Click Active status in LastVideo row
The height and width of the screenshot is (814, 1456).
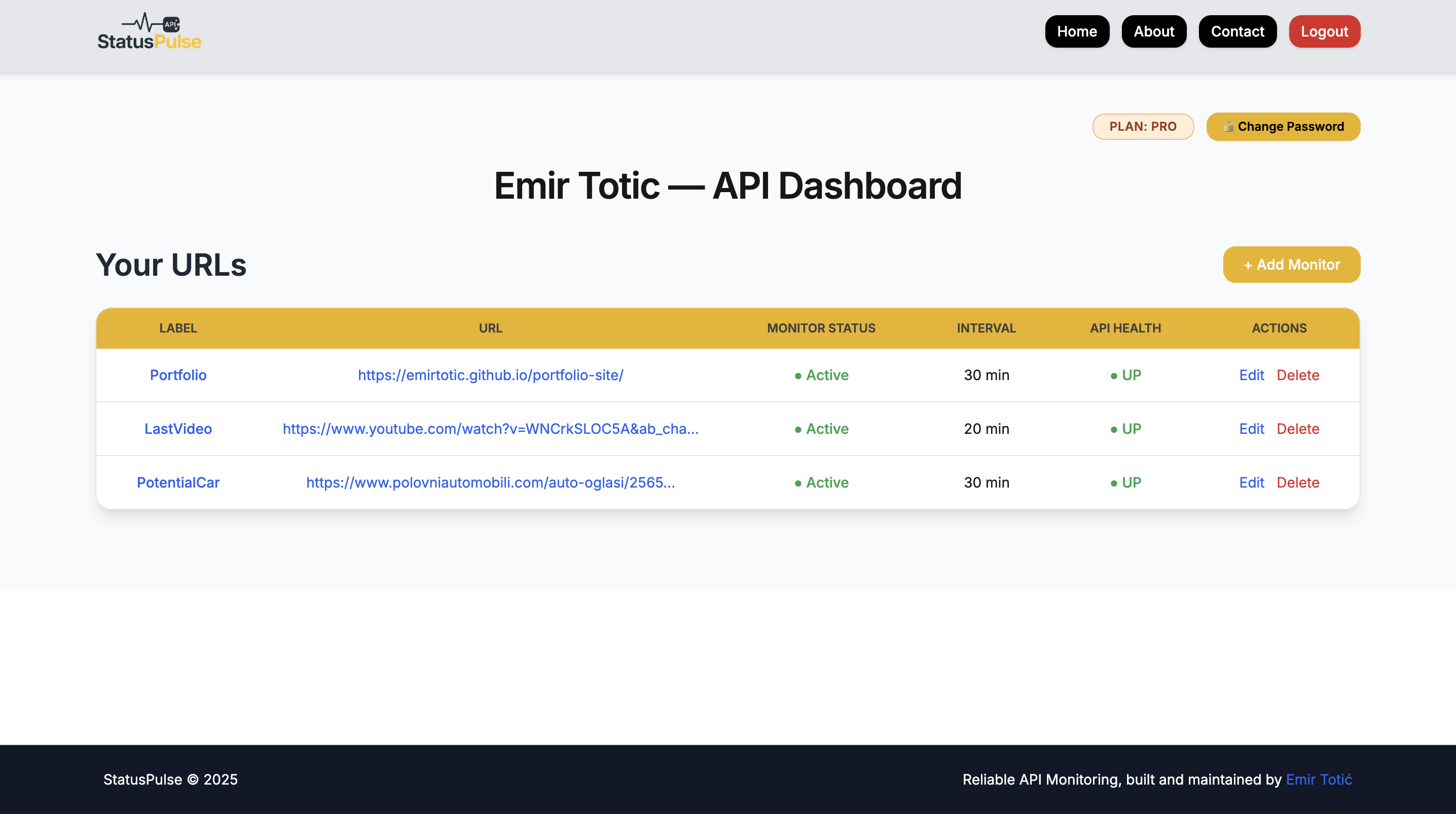[821, 429]
